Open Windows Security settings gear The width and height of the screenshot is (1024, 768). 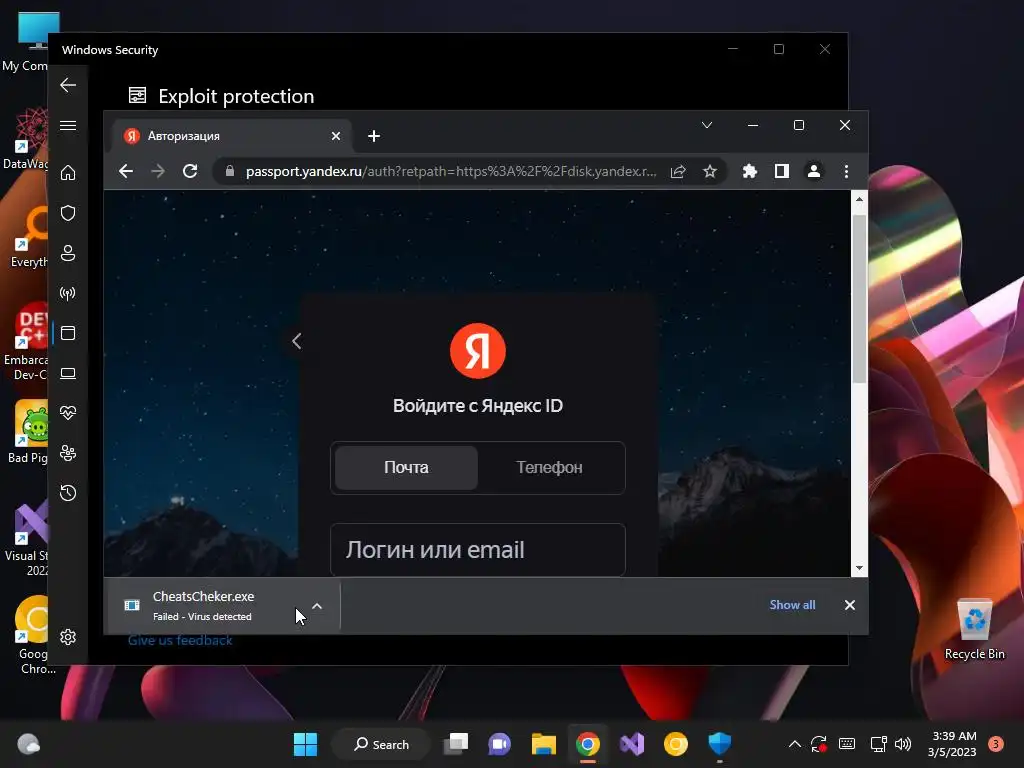coord(68,637)
